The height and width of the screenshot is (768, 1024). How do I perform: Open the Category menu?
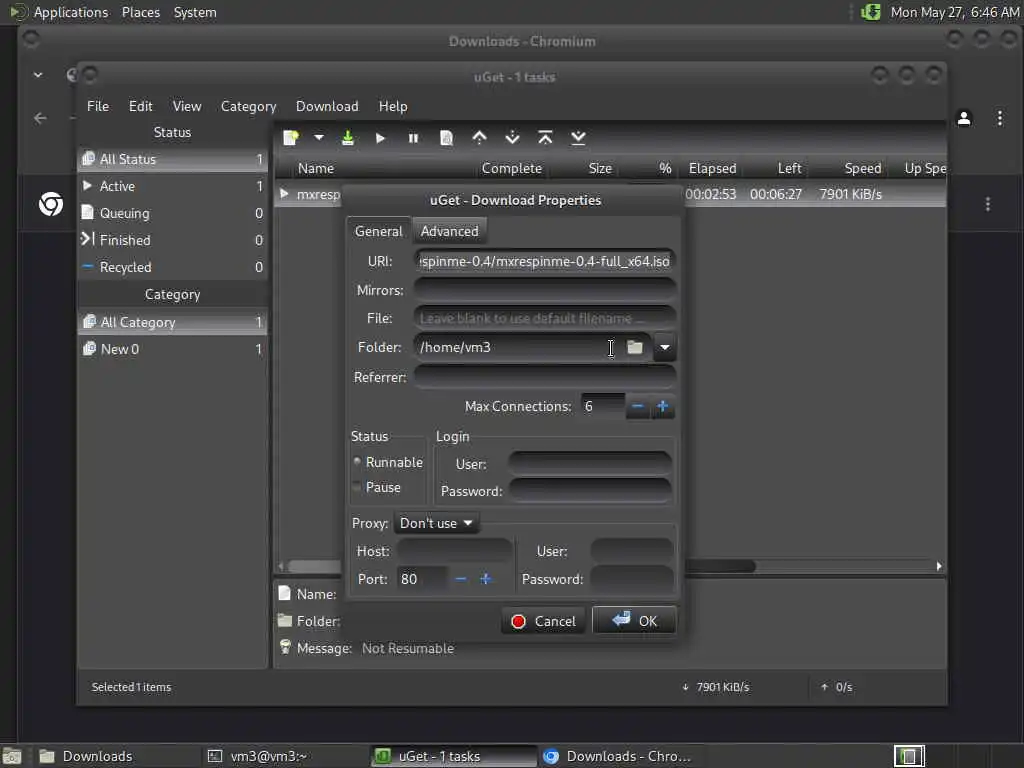[248, 106]
